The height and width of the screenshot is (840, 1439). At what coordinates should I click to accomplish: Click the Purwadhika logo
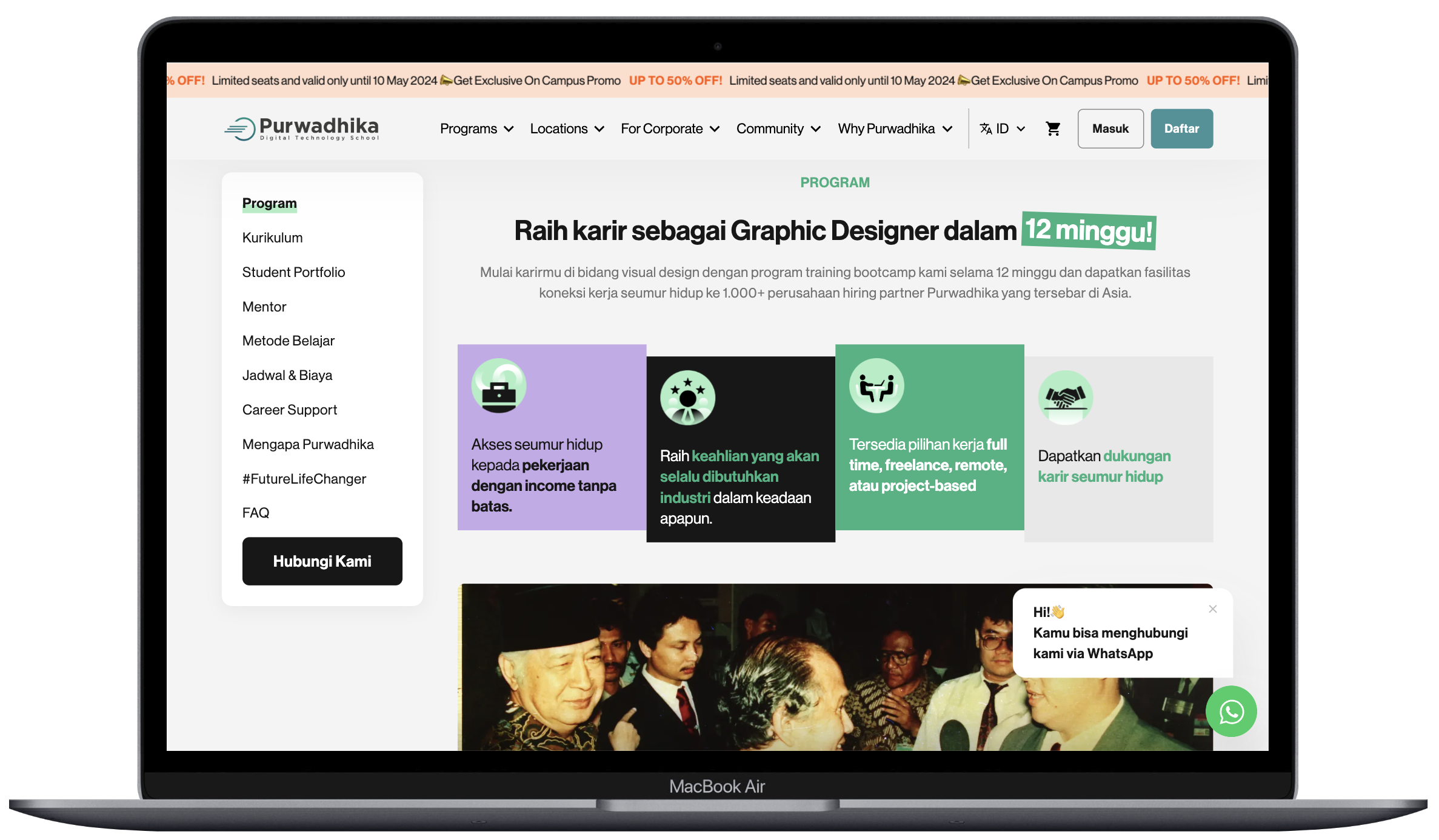(301, 128)
